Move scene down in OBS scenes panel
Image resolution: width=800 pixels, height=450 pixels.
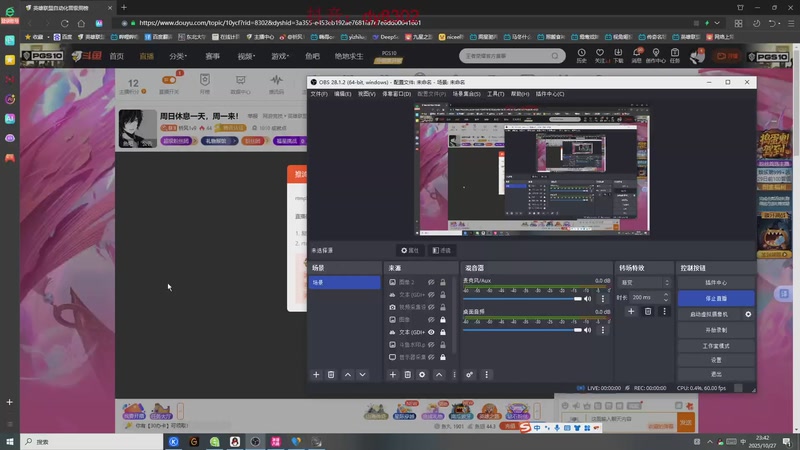click(x=362, y=374)
